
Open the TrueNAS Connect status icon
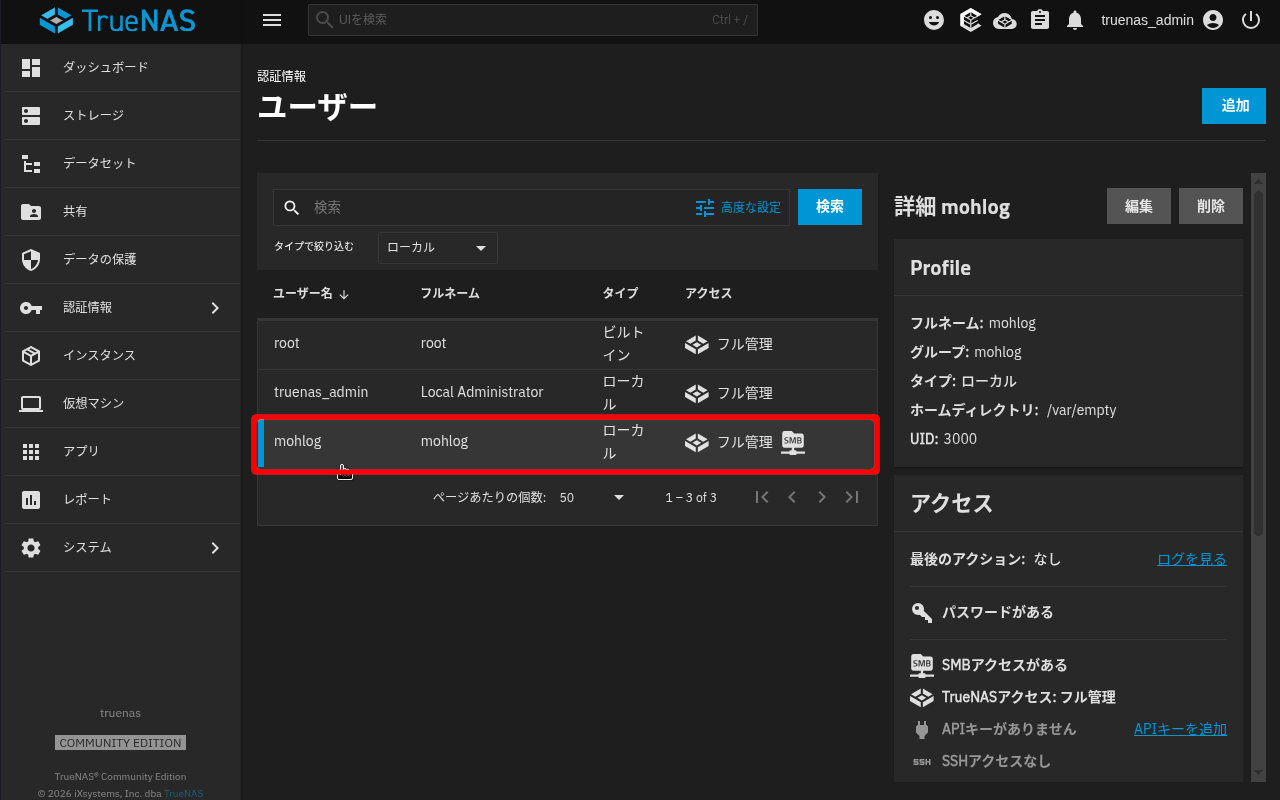(x=969, y=20)
